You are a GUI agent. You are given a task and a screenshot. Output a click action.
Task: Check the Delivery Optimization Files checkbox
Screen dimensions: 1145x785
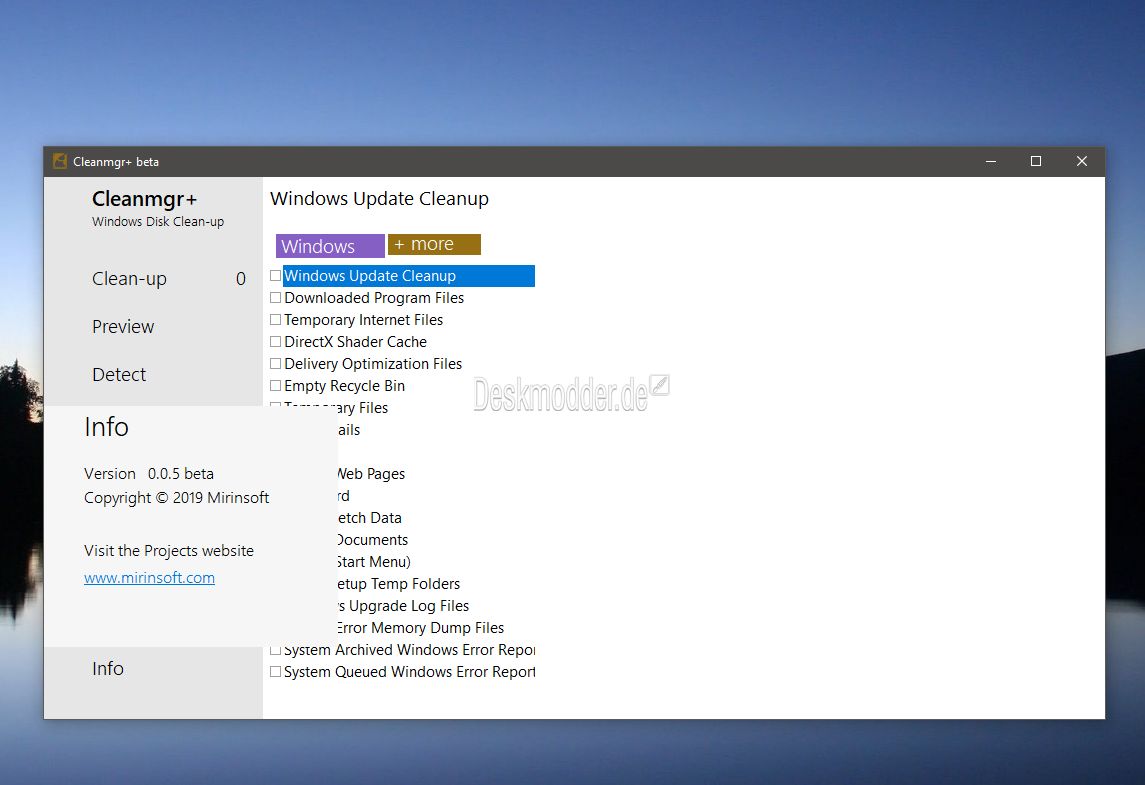[x=275, y=364]
